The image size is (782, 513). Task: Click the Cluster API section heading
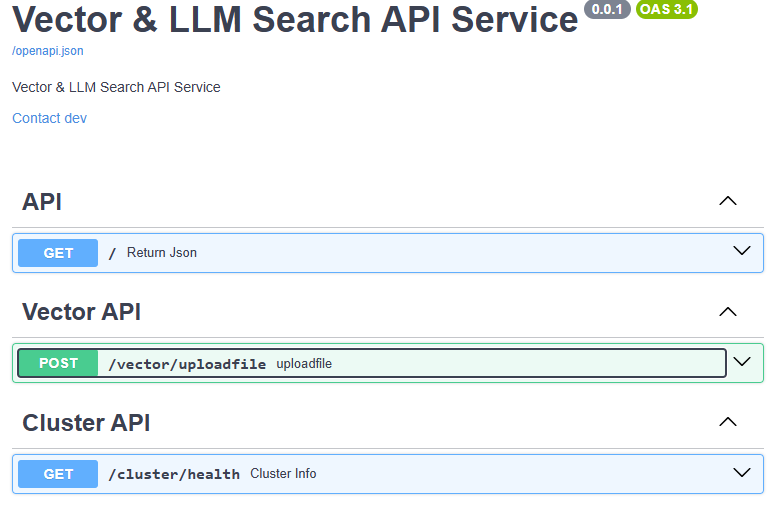86,423
